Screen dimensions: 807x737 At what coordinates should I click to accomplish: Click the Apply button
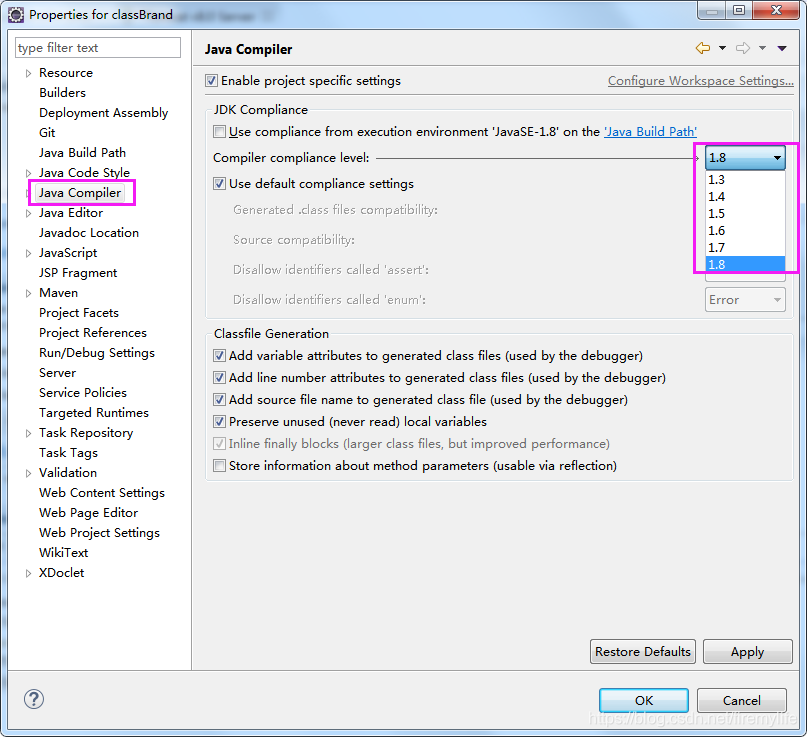coord(747,652)
